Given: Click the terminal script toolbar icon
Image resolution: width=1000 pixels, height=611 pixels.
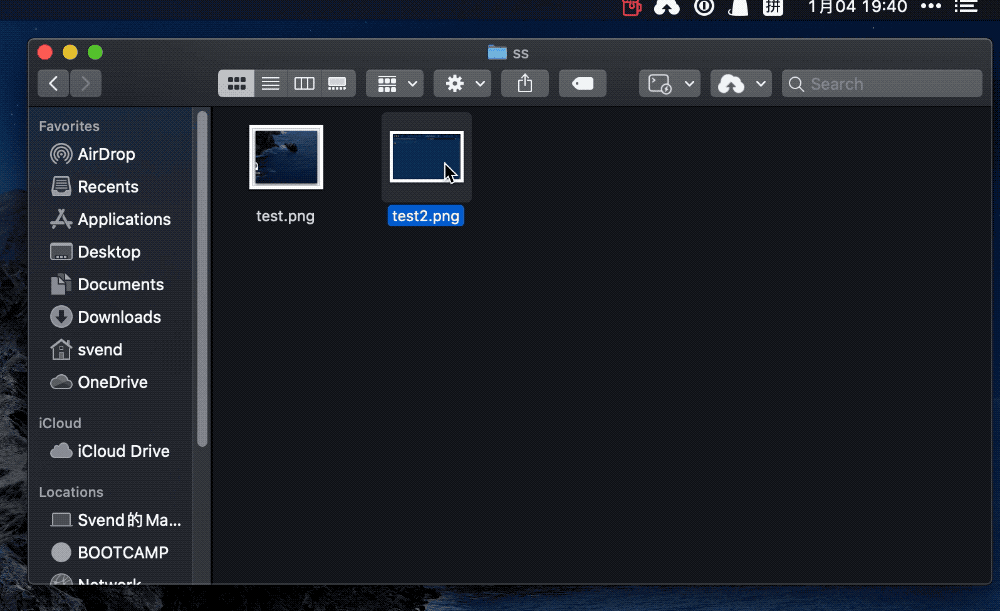Looking at the screenshot, I should (670, 84).
